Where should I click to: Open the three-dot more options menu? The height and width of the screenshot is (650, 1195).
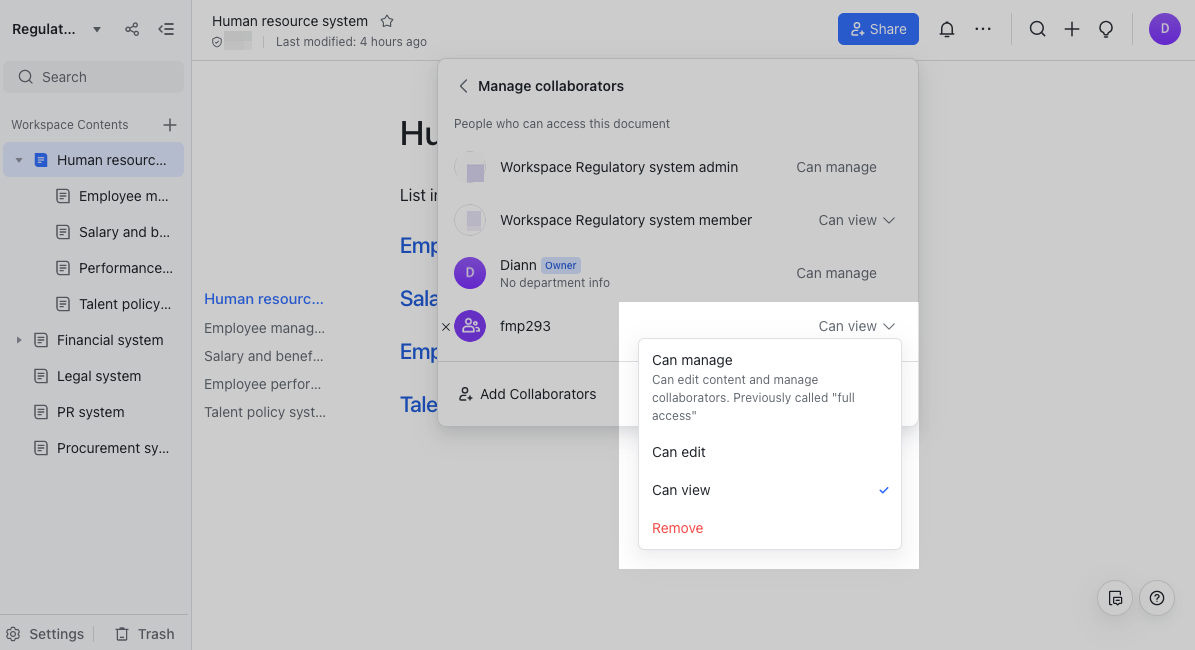point(983,29)
